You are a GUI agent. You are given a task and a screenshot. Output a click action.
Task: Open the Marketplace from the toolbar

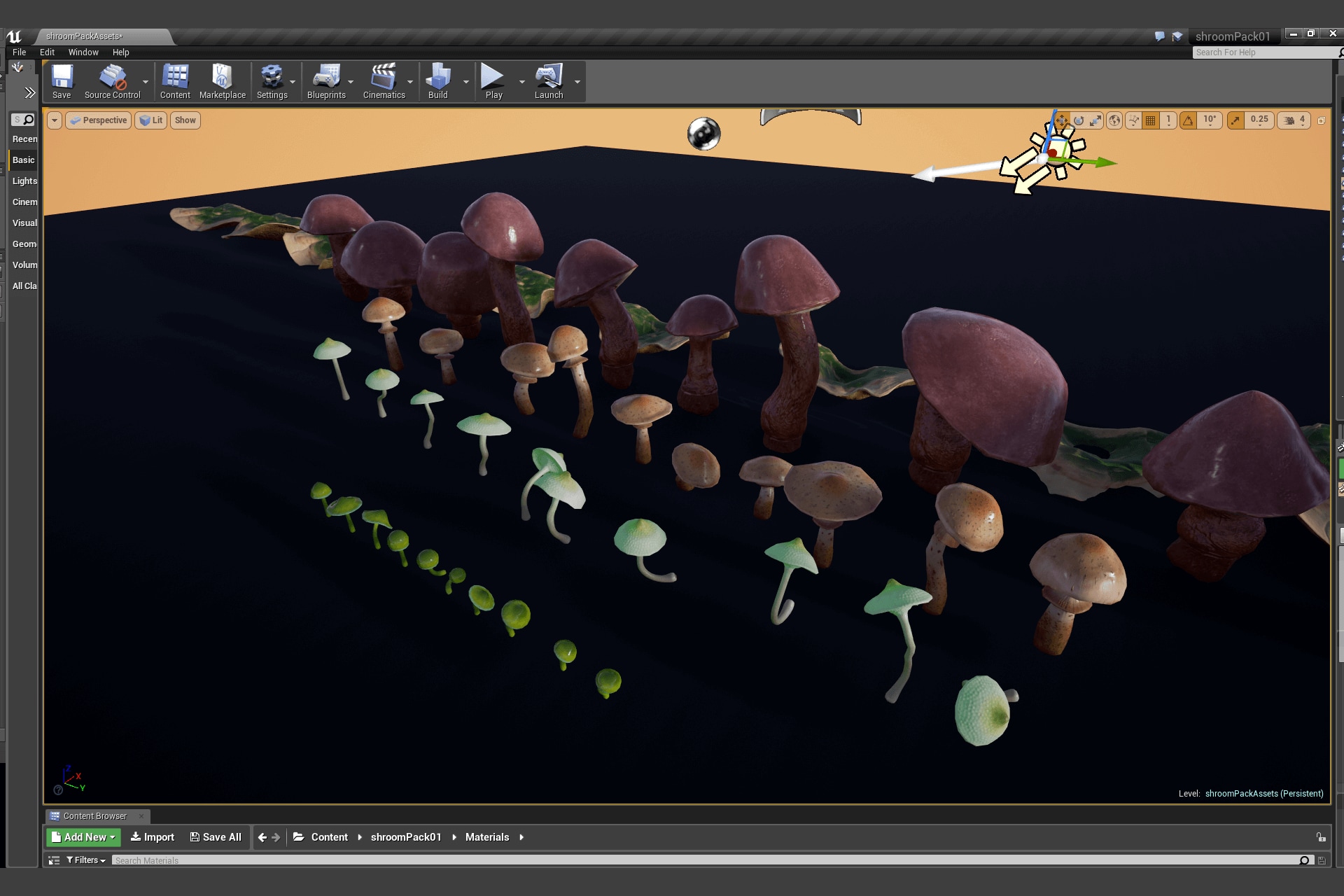[222, 82]
